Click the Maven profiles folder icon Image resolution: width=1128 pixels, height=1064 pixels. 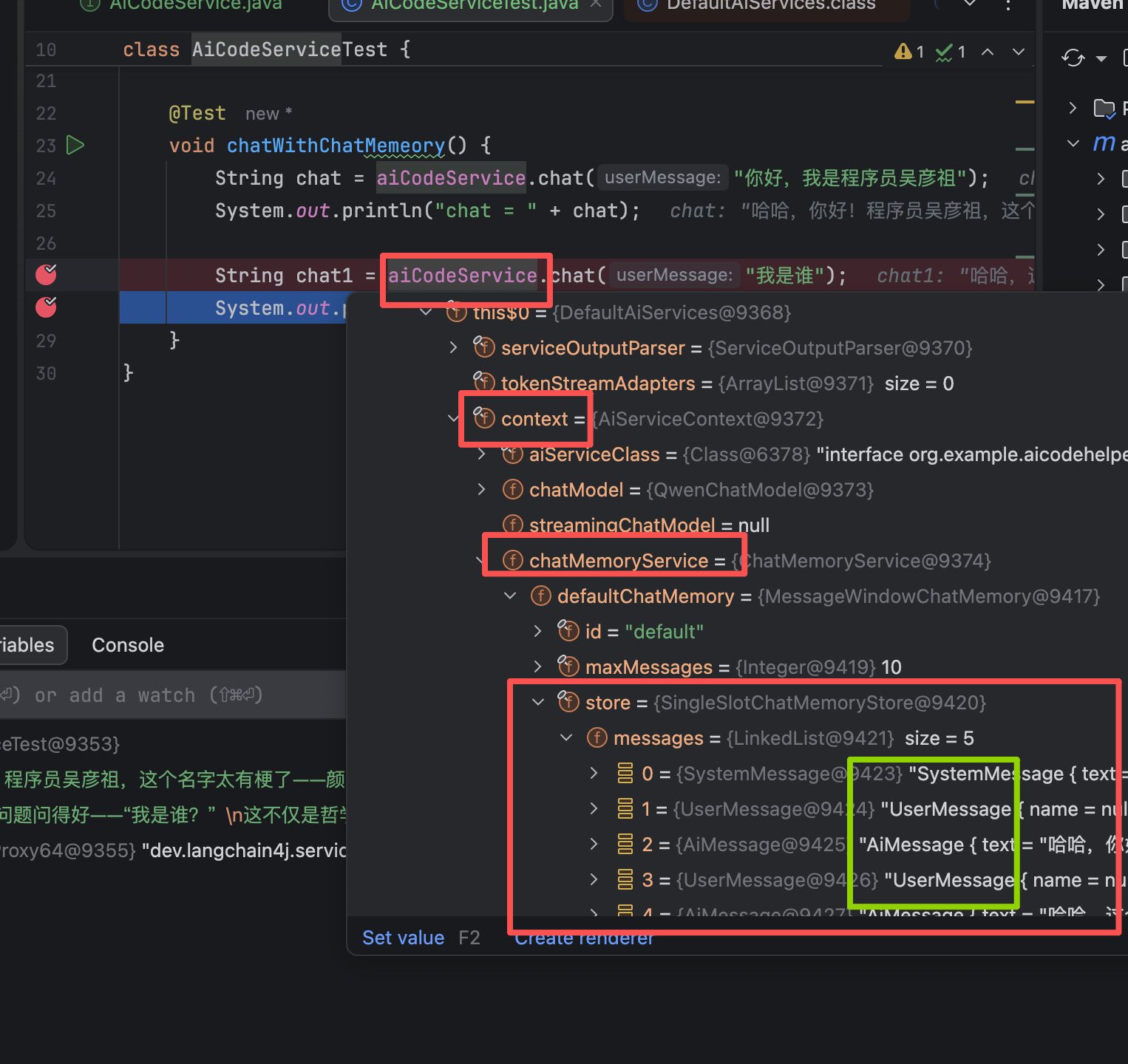(x=1104, y=108)
